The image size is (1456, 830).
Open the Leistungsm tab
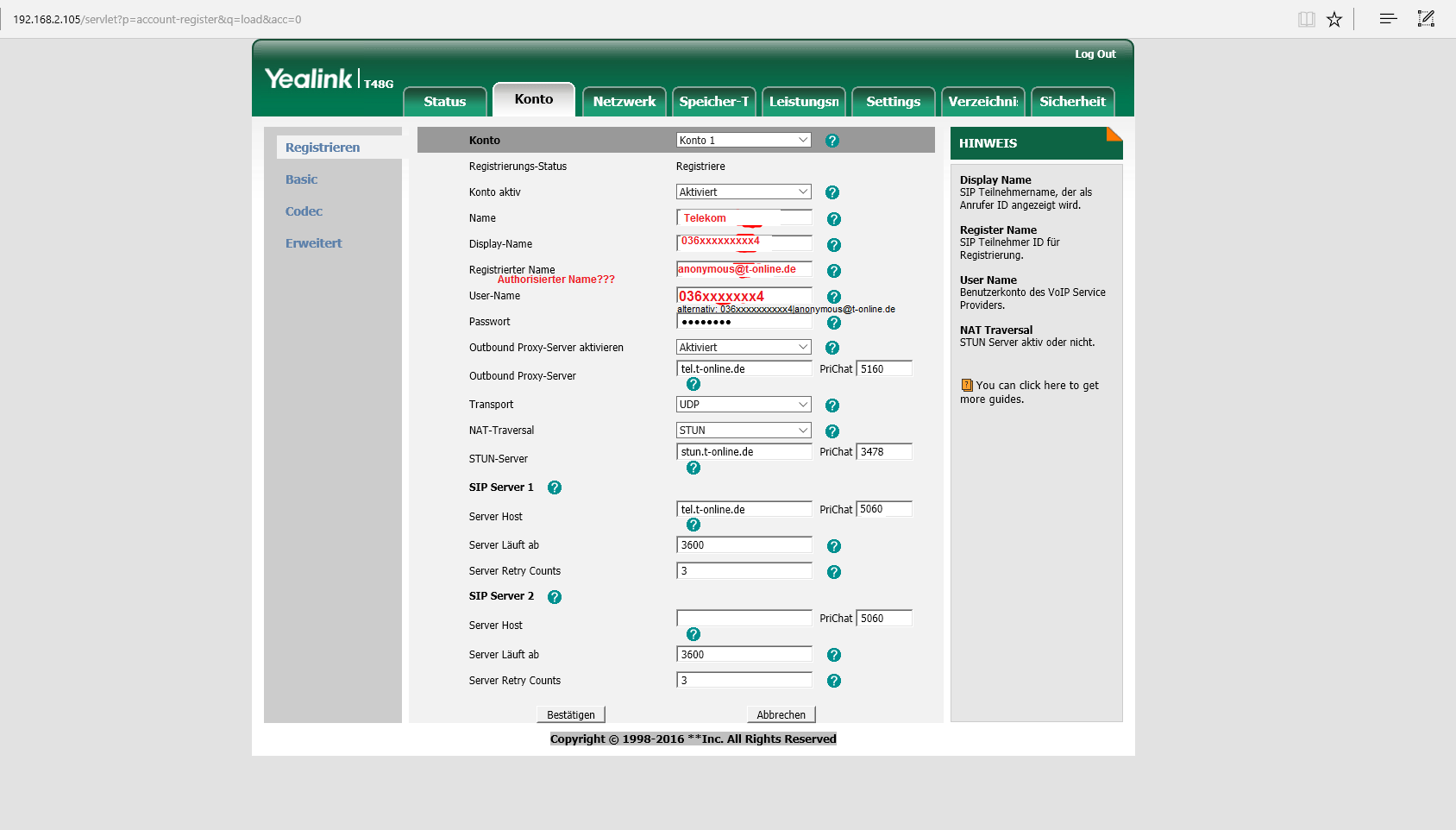(804, 102)
